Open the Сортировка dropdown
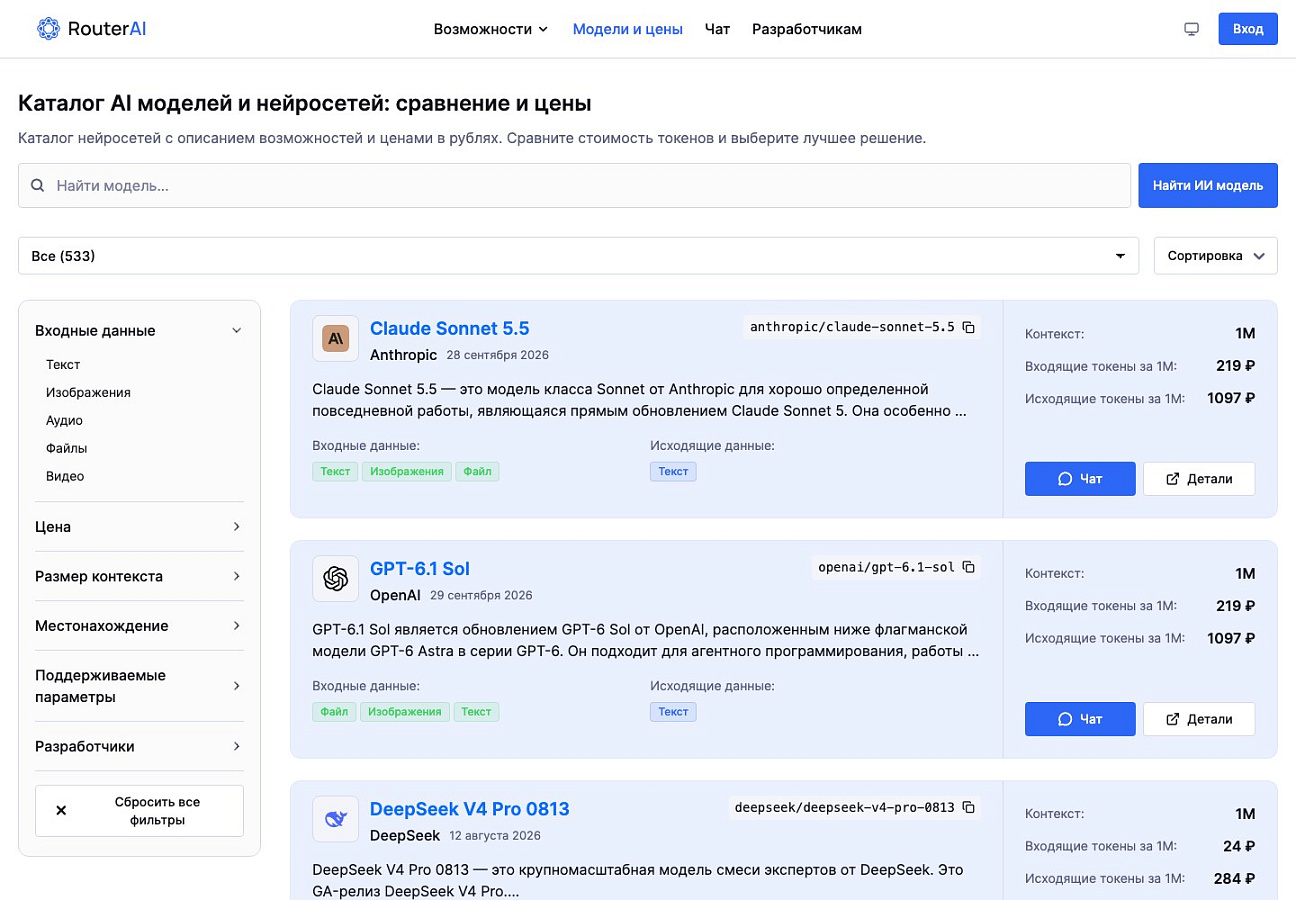The image size is (1296, 900). click(x=1216, y=256)
